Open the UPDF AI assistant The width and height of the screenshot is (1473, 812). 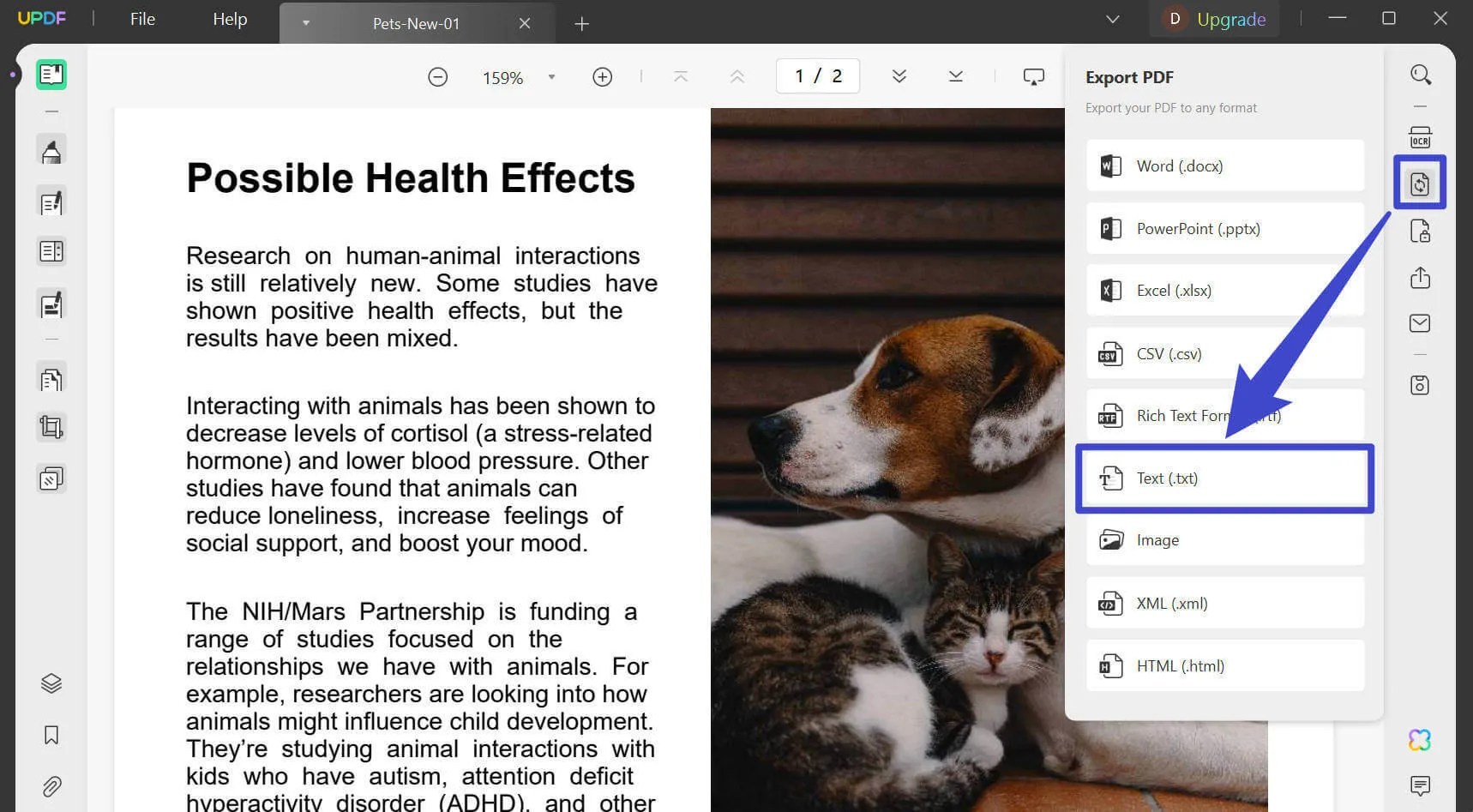(x=1421, y=739)
